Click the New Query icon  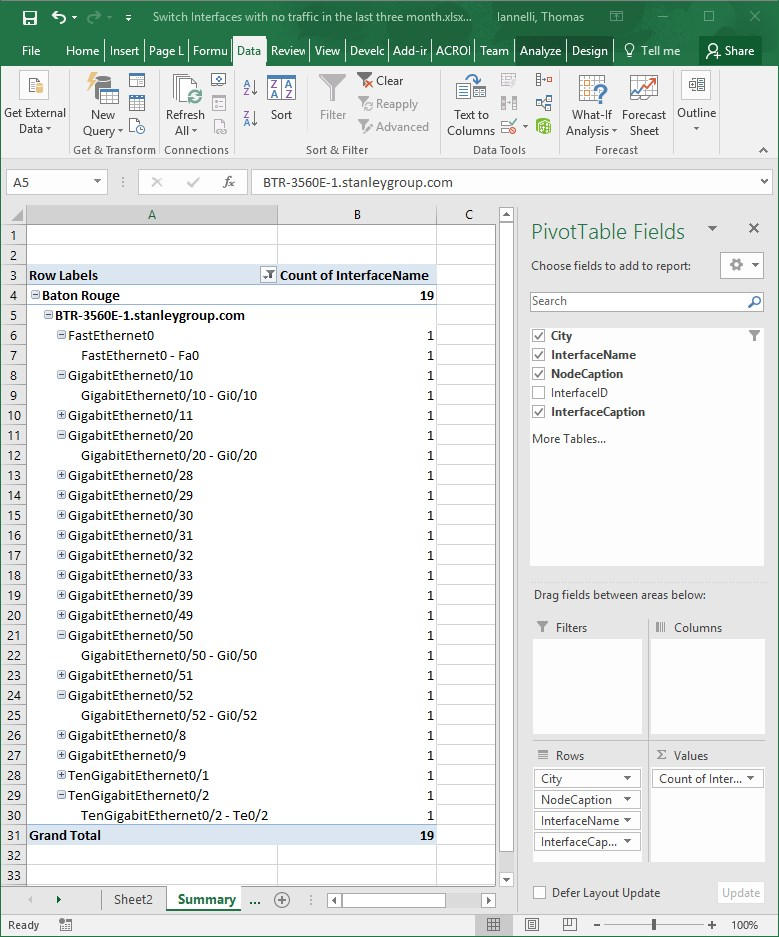click(x=103, y=107)
